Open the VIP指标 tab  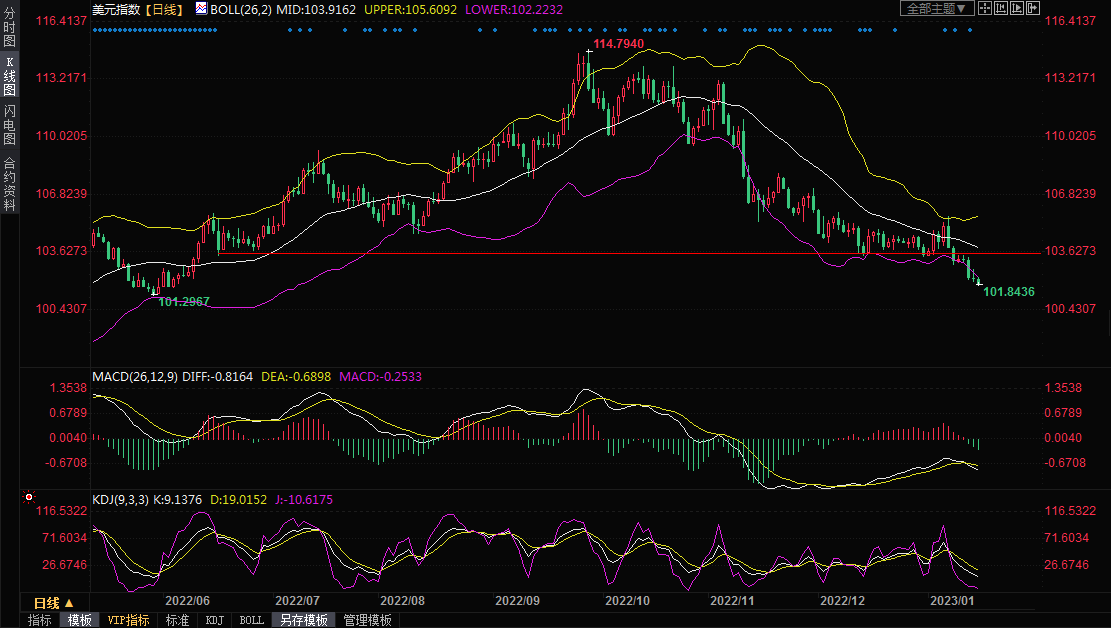coord(128,620)
